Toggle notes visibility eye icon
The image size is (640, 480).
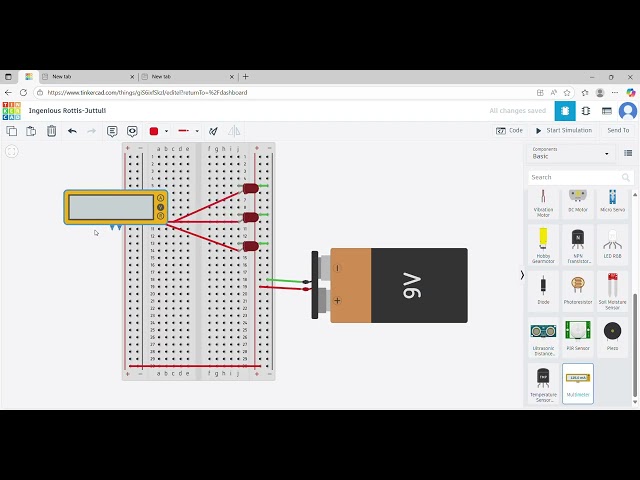[x=132, y=131]
